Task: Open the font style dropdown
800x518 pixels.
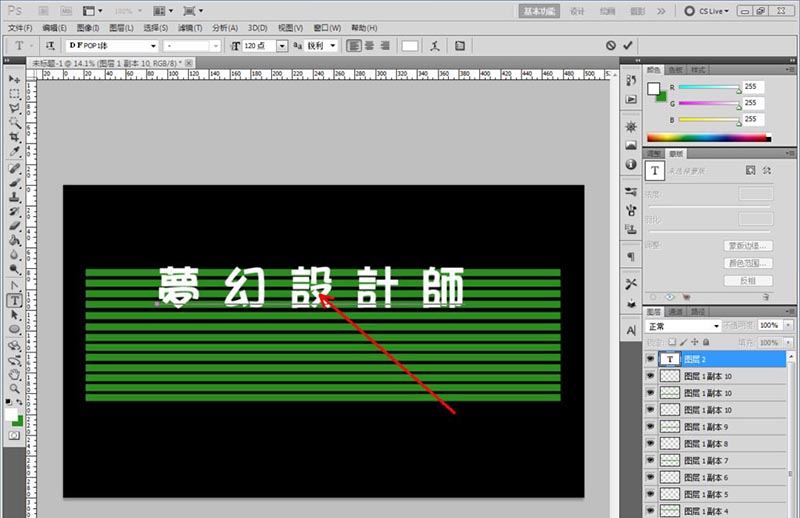Action: pyautogui.click(x=216, y=46)
